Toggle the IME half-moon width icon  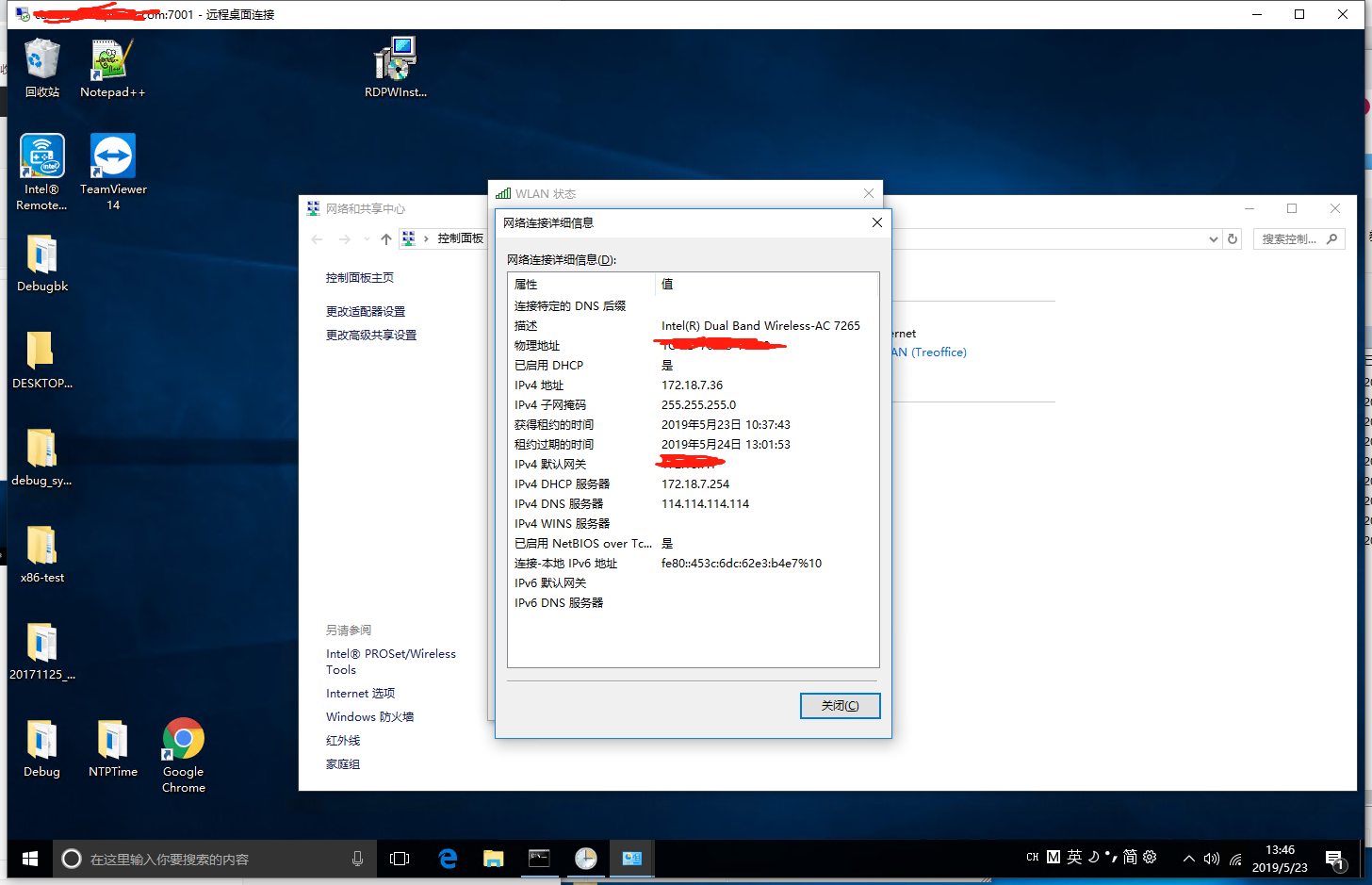pos(1093,857)
